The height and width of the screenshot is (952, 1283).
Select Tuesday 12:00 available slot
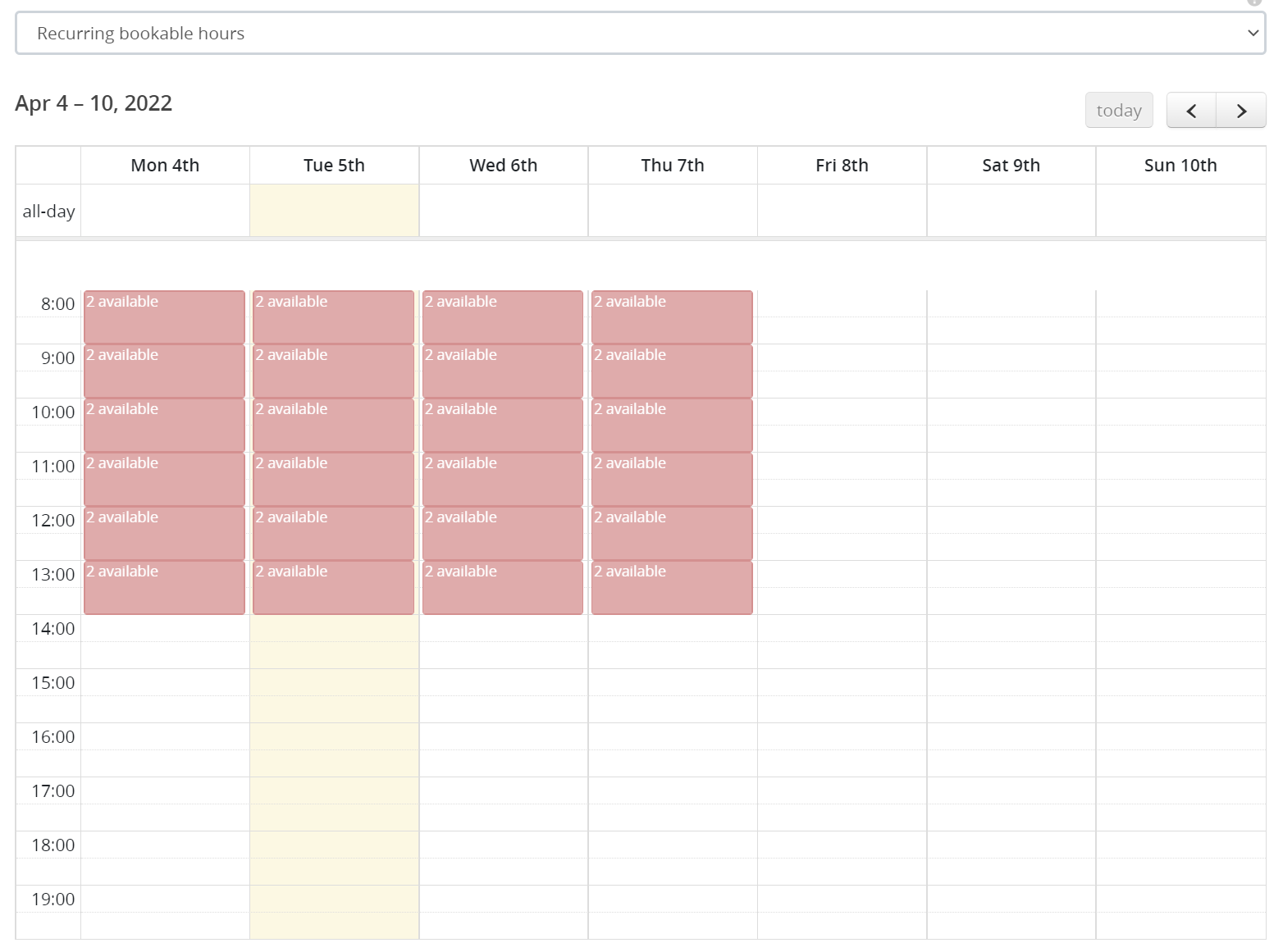pyautogui.click(x=333, y=533)
